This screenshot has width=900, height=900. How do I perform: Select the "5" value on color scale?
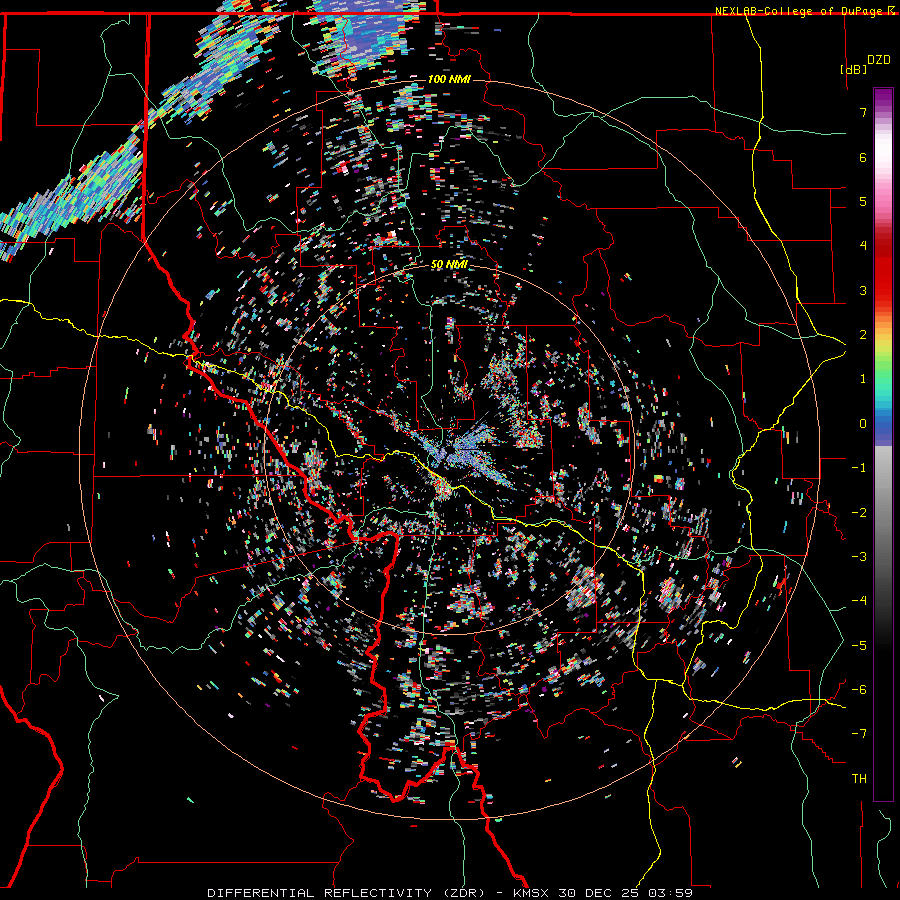coord(863,201)
